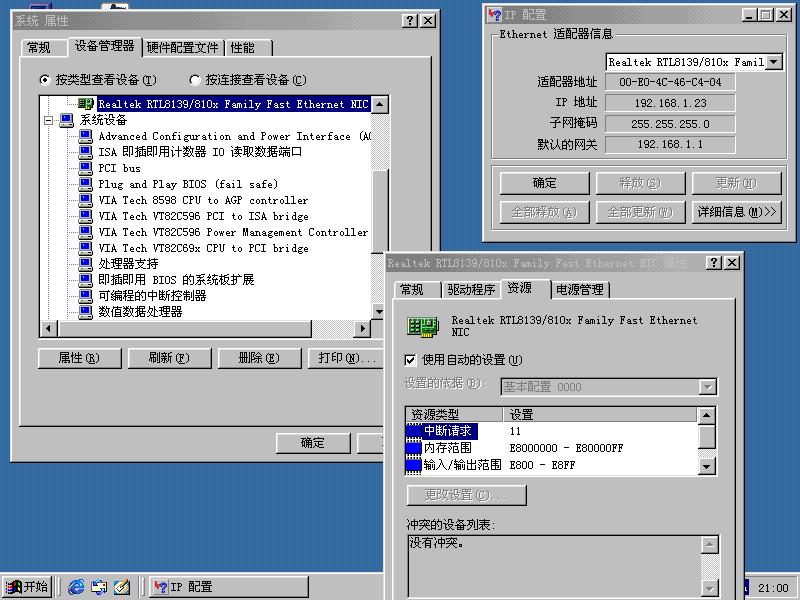This screenshot has height=600, width=800.
Task: Click the 处理器支持 device icon
Action: point(86,264)
